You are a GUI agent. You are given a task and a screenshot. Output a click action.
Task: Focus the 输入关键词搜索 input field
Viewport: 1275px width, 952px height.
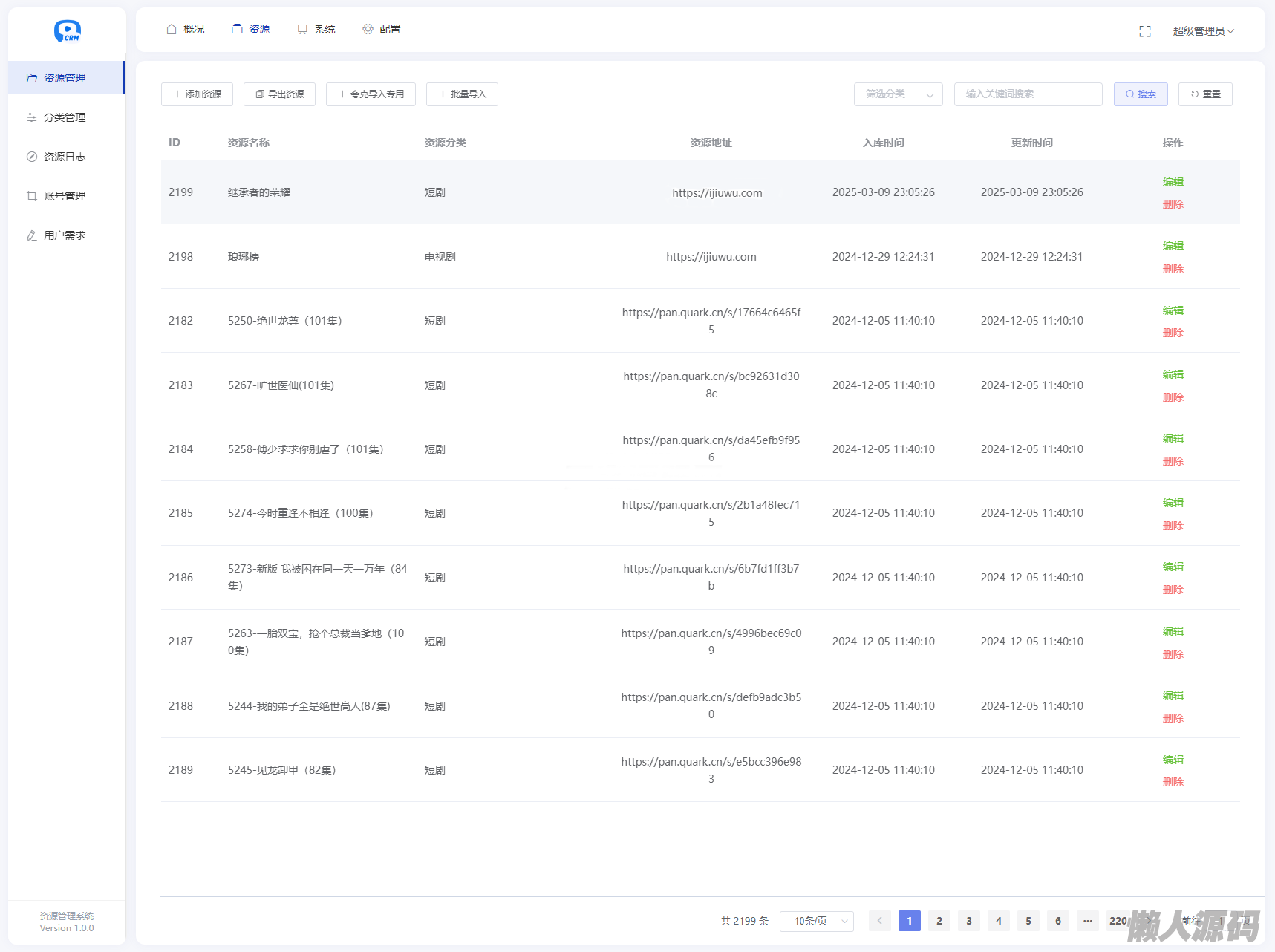pos(1028,94)
